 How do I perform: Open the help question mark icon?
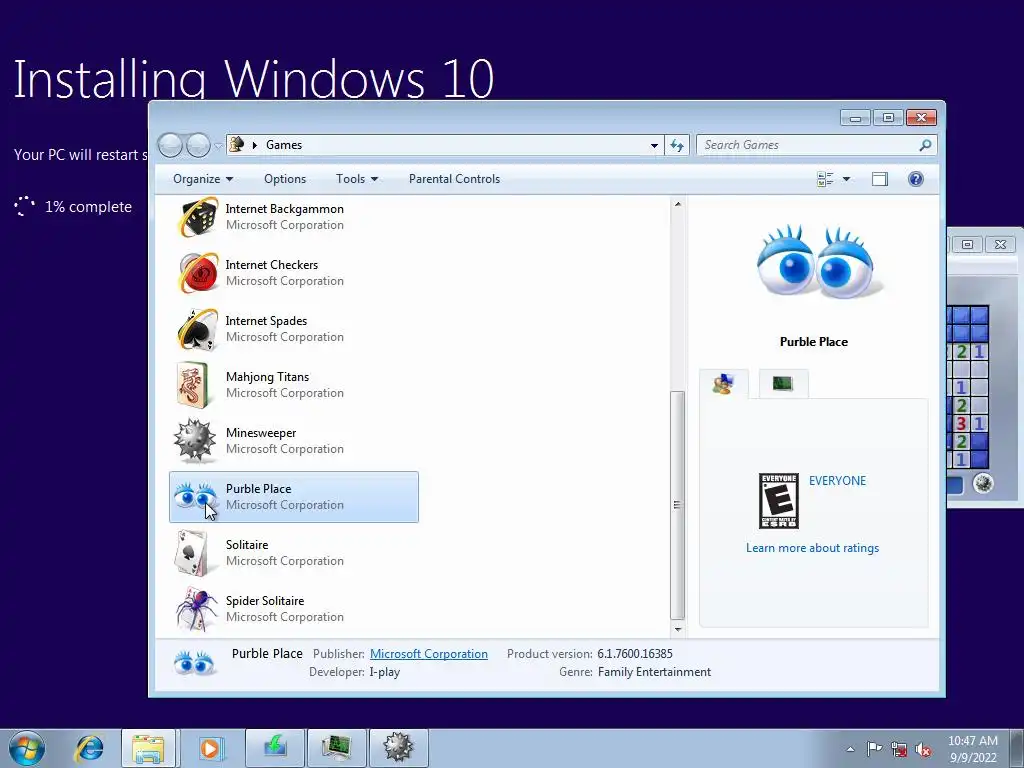tap(916, 179)
